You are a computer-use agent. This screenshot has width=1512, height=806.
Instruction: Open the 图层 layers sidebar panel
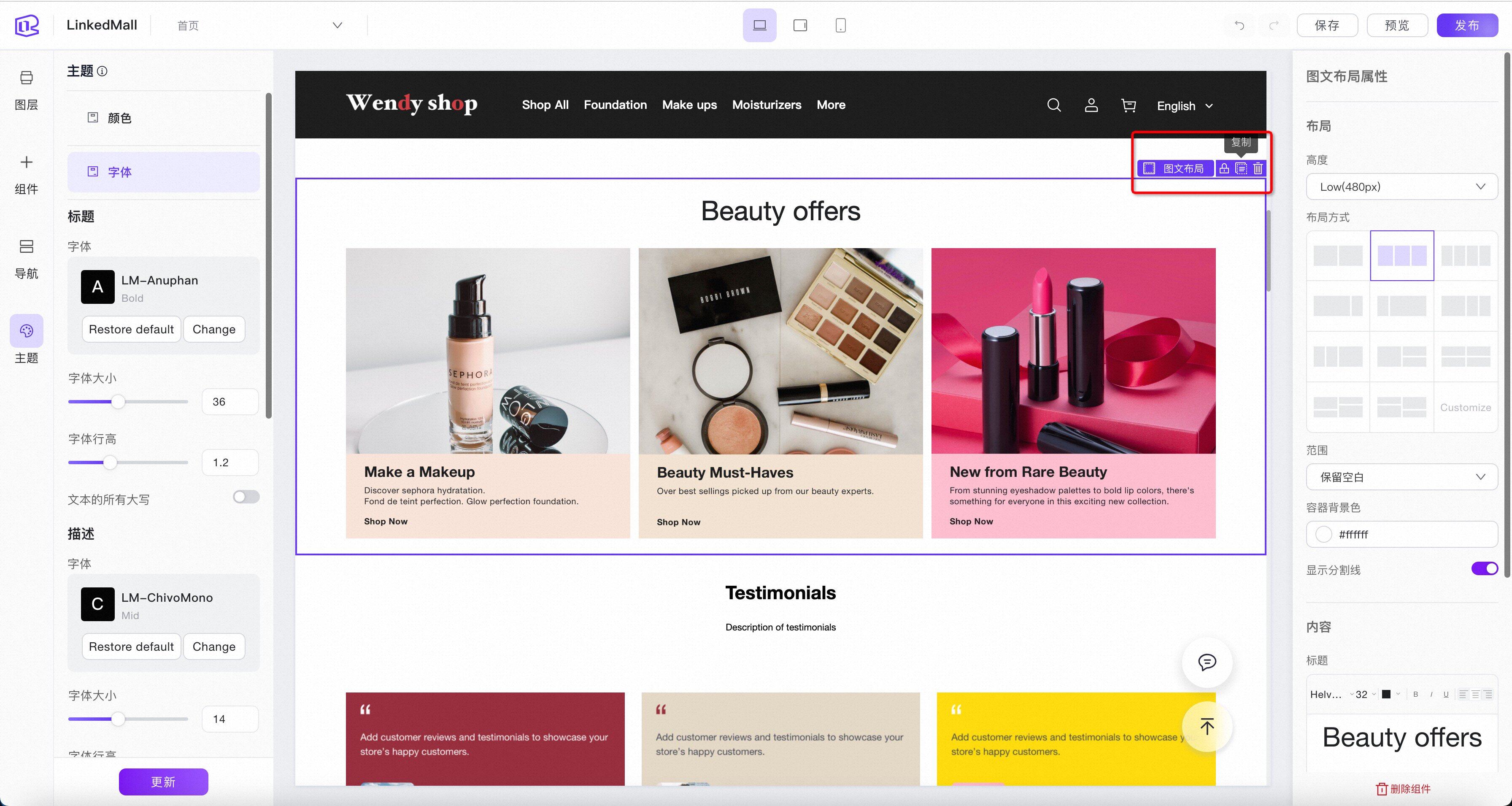tap(27, 89)
